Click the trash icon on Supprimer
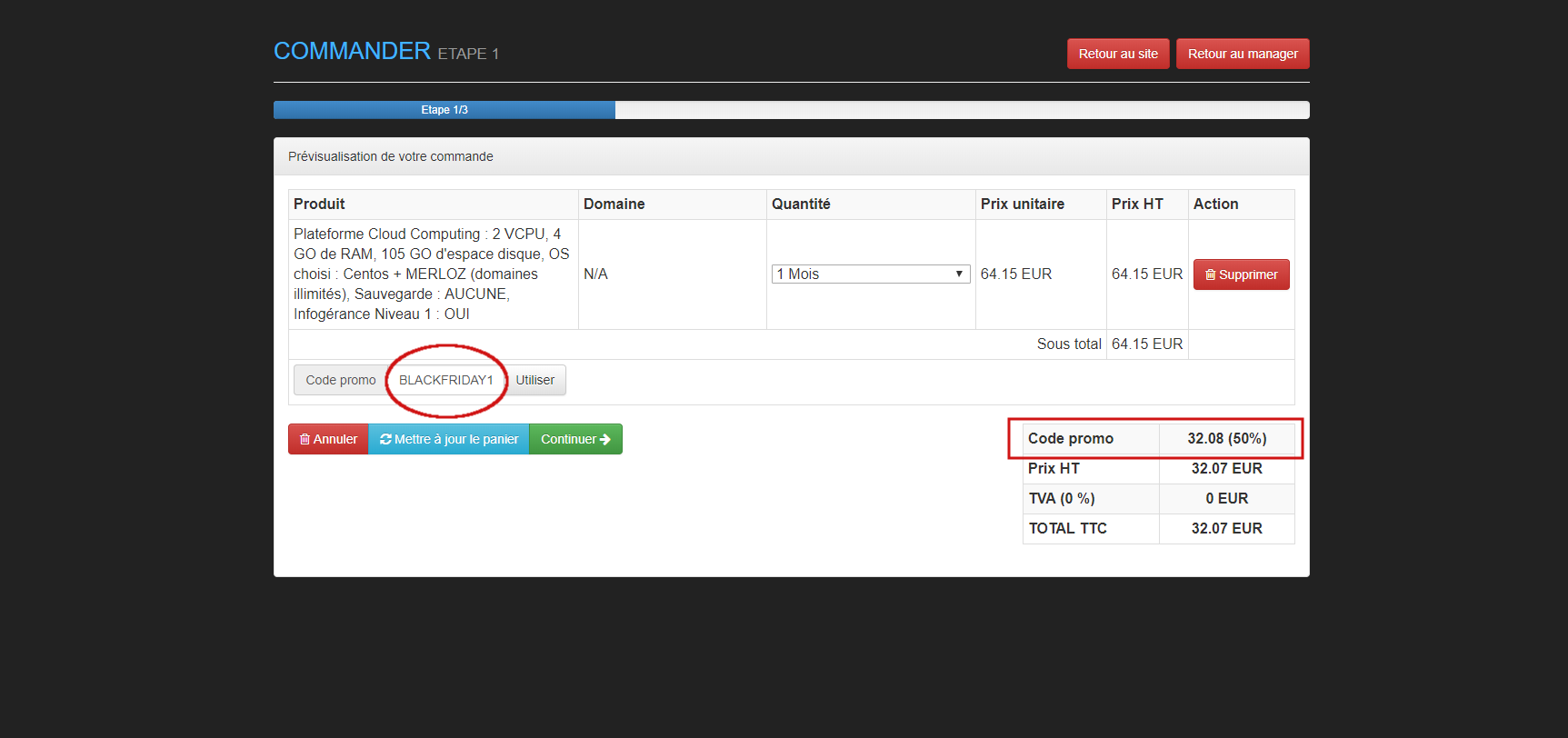The image size is (1568, 738). pyautogui.click(x=1211, y=274)
